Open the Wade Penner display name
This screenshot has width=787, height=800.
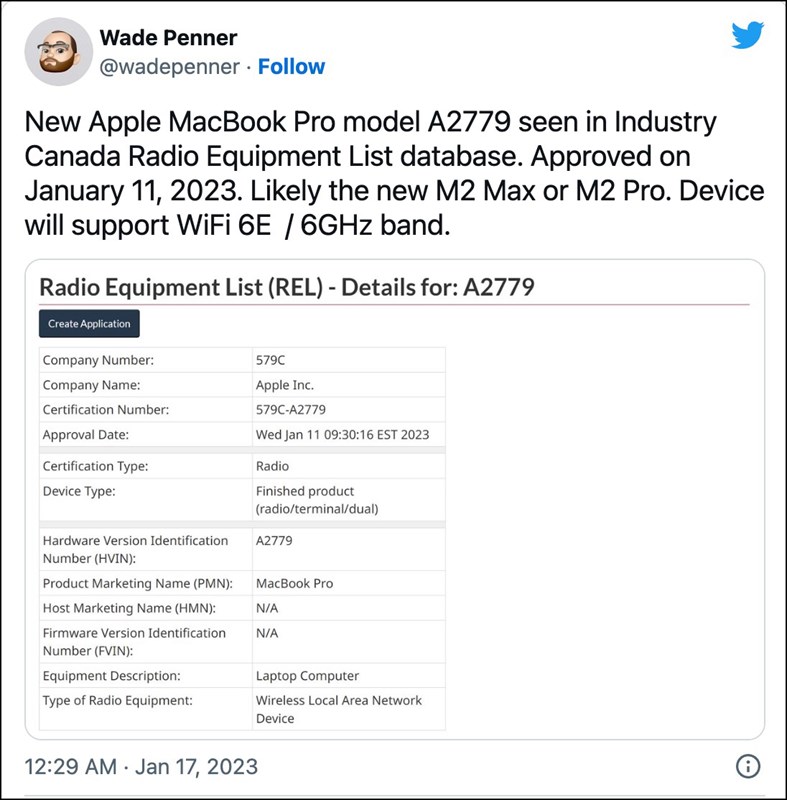coord(168,38)
